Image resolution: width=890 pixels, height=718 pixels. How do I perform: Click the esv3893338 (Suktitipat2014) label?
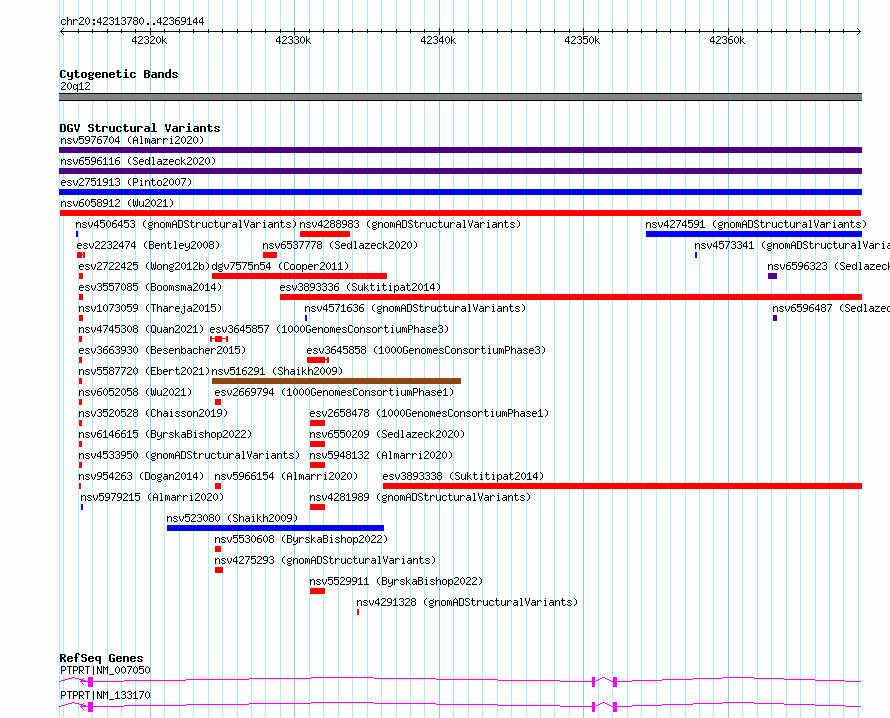[x=463, y=476]
